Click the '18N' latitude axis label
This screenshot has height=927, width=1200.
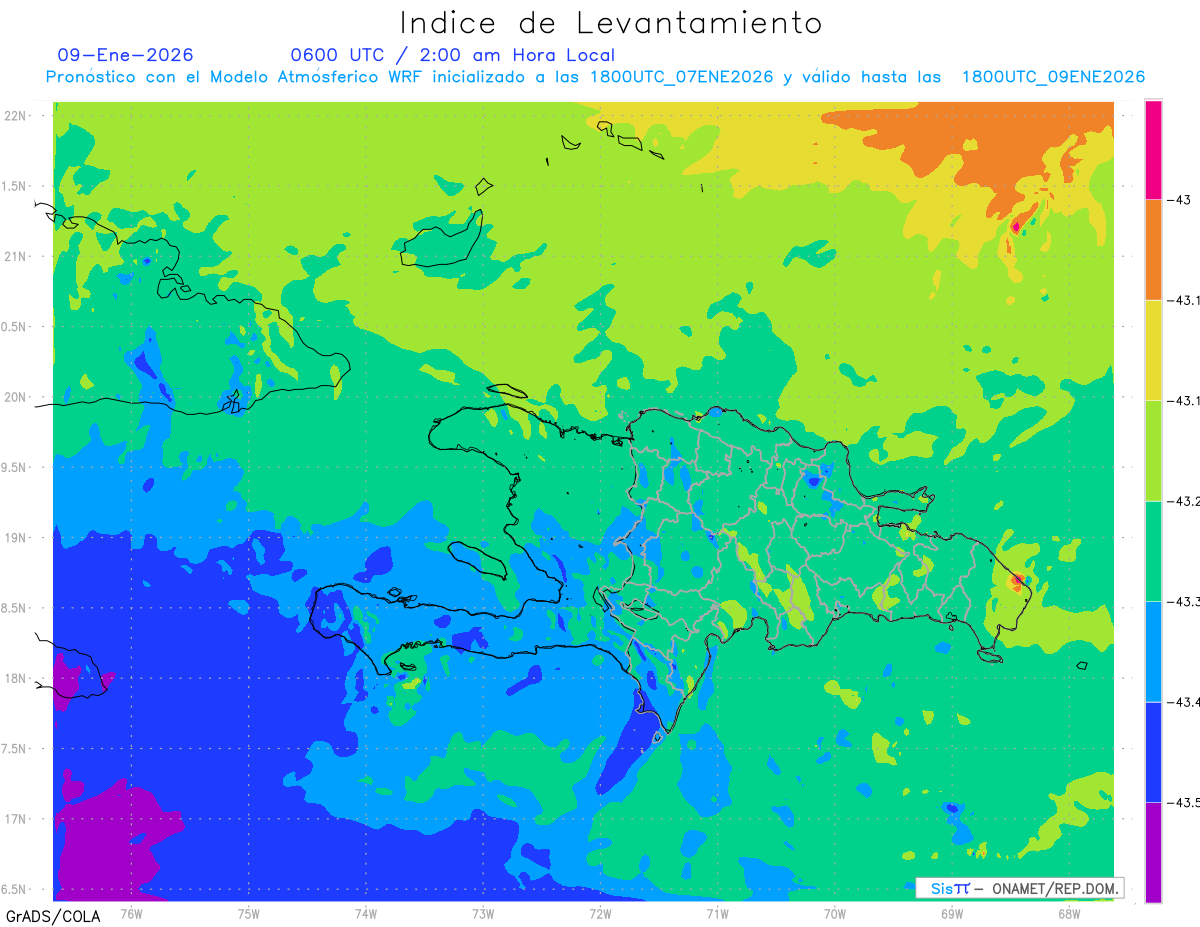pyautogui.click(x=15, y=679)
